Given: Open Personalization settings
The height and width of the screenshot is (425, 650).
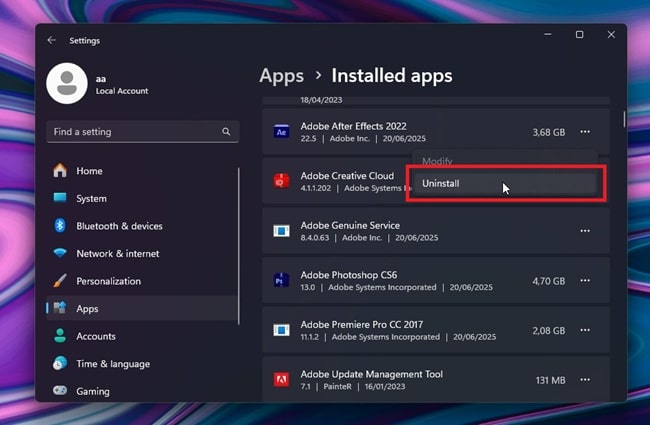Looking at the screenshot, I should [142, 281].
